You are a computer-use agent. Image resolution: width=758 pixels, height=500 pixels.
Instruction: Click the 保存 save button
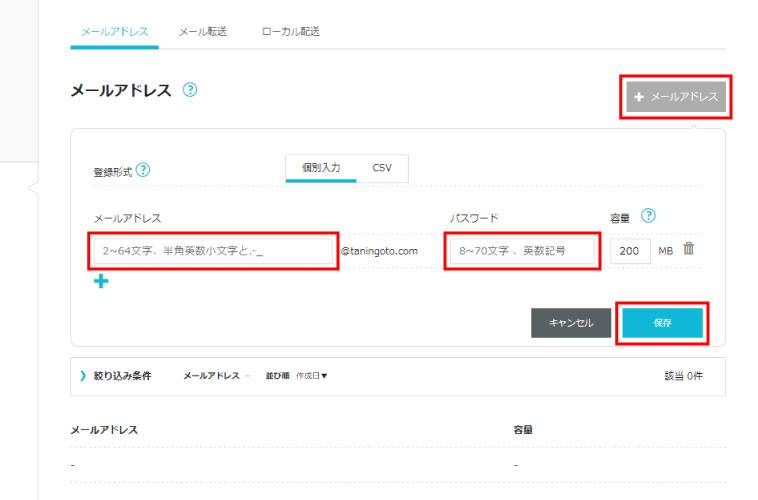click(662, 323)
